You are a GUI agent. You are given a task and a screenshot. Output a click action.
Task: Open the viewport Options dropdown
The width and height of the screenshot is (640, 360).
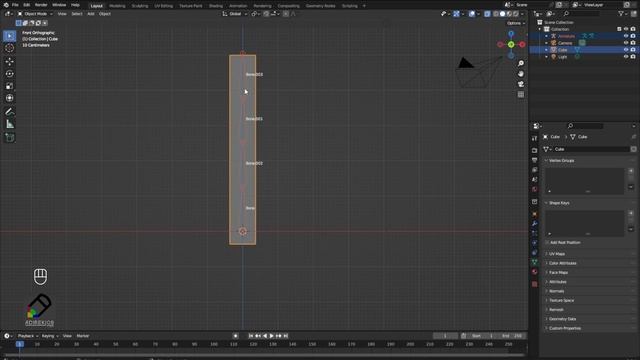click(x=516, y=23)
